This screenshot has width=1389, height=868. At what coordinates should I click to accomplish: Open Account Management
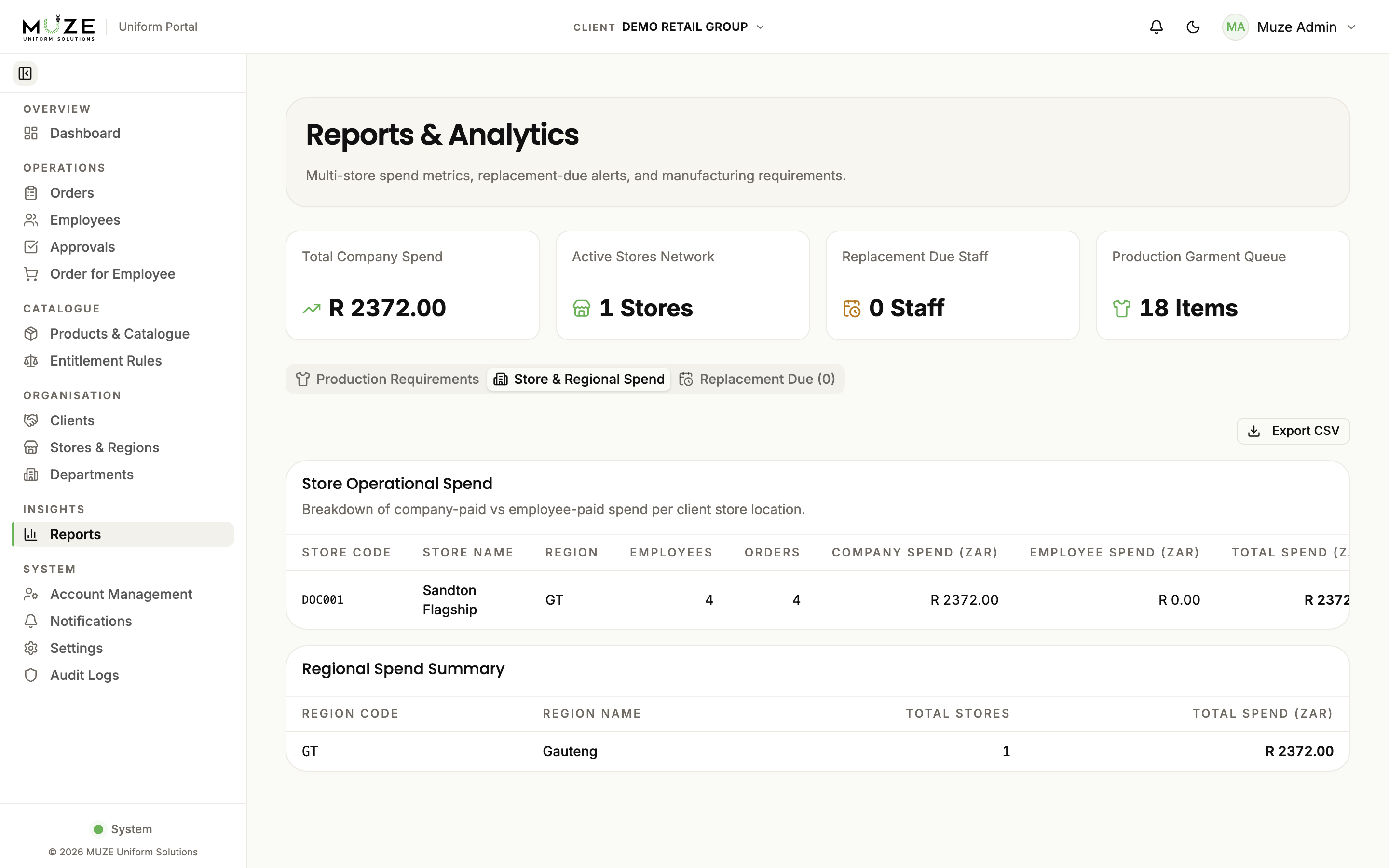[123, 594]
